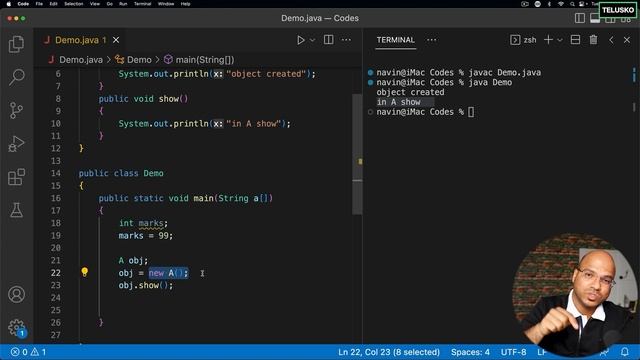Open the Manage gear menu
This screenshot has height=360, width=640.
(16, 327)
